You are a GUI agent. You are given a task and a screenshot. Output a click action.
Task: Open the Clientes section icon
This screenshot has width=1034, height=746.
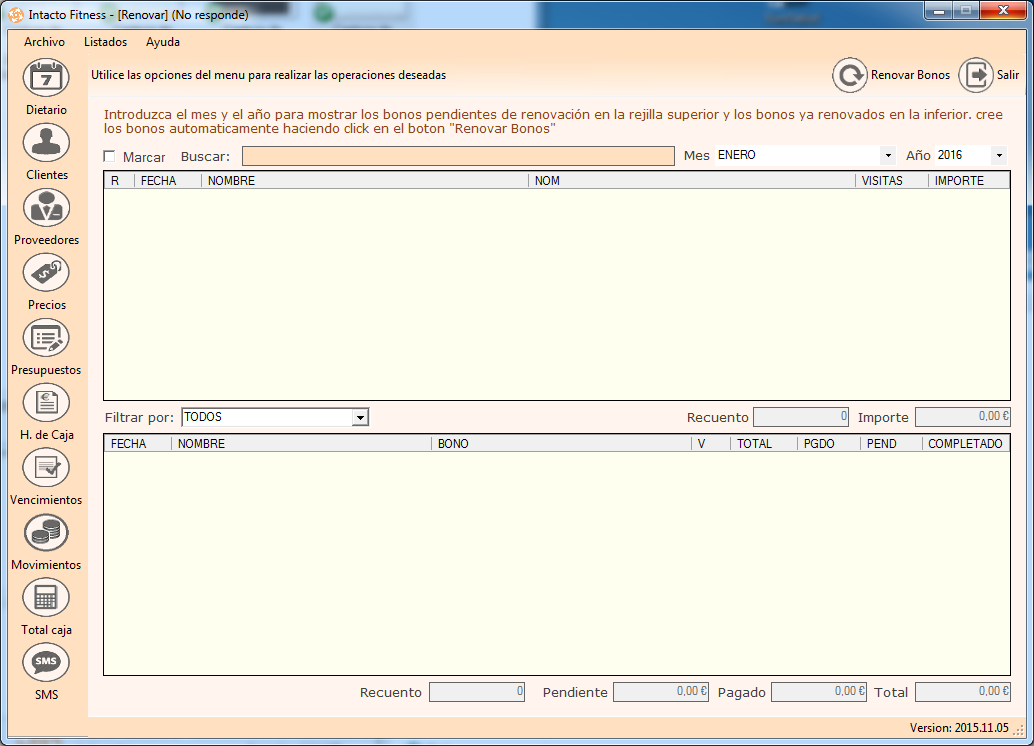click(46, 143)
